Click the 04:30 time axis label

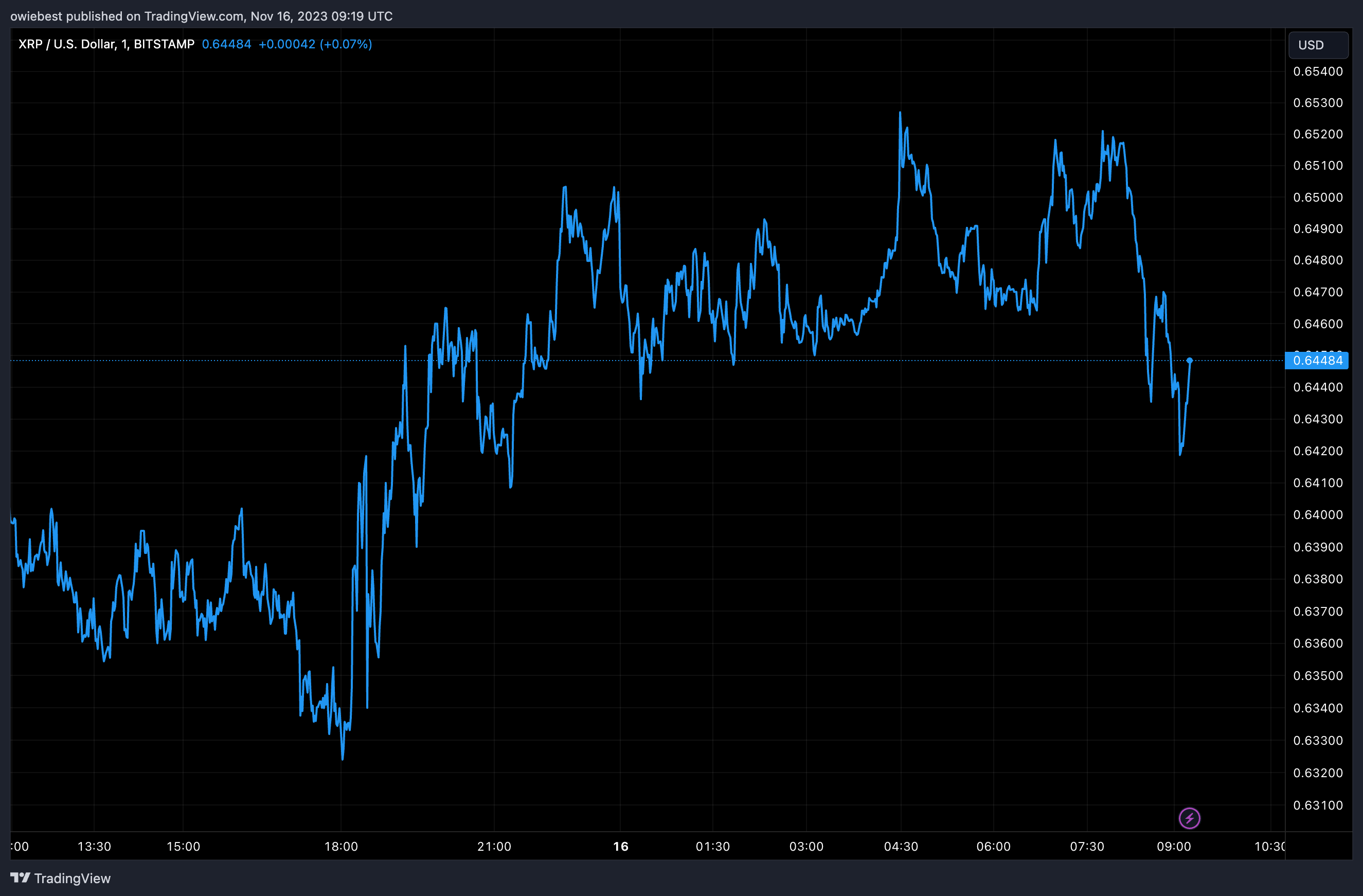[x=900, y=846]
